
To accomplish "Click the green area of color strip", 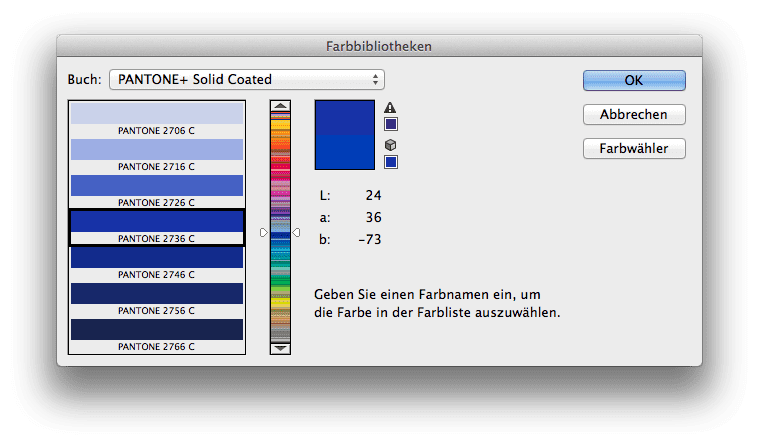I will pyautogui.click(x=280, y=280).
